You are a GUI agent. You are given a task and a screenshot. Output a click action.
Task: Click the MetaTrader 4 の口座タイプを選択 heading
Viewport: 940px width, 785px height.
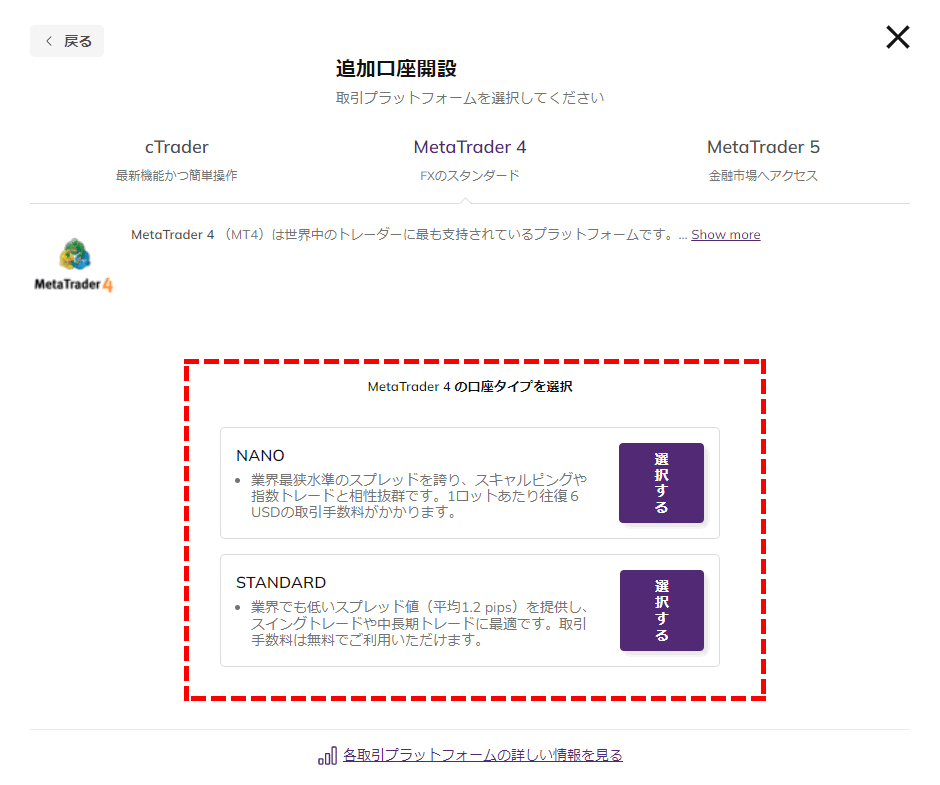[469, 387]
